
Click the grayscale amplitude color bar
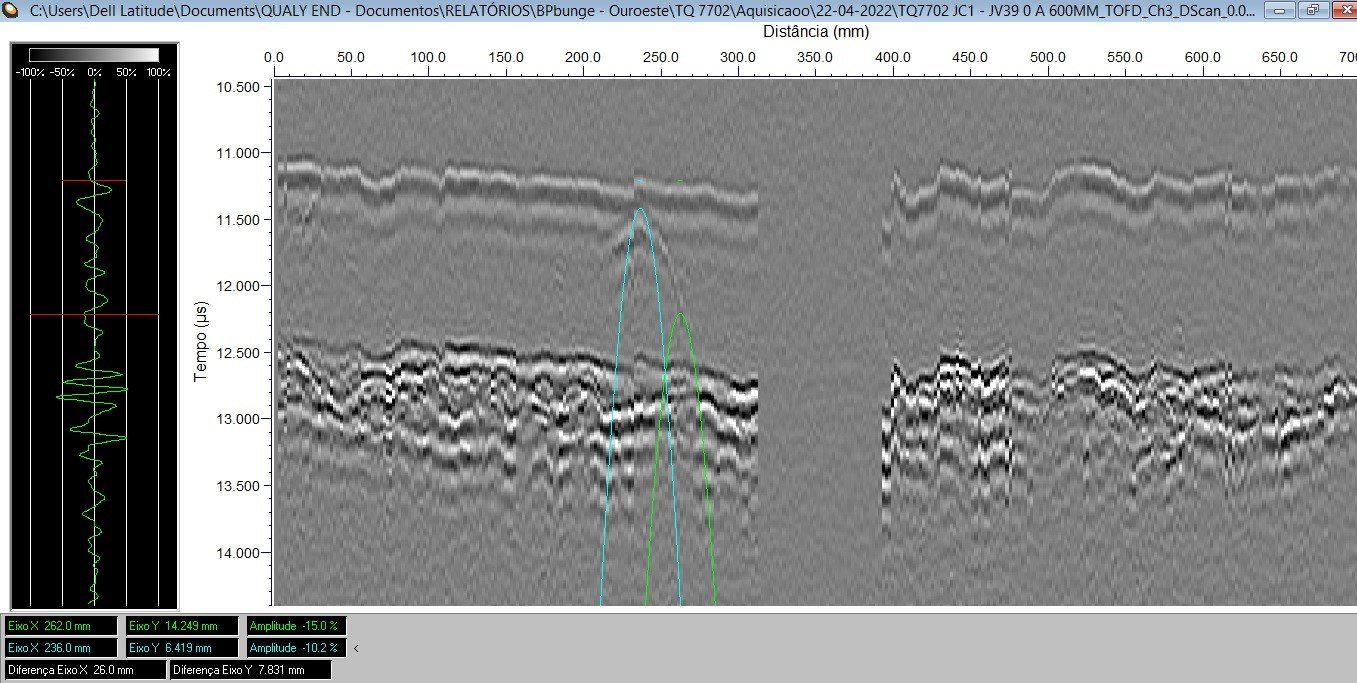(94, 55)
